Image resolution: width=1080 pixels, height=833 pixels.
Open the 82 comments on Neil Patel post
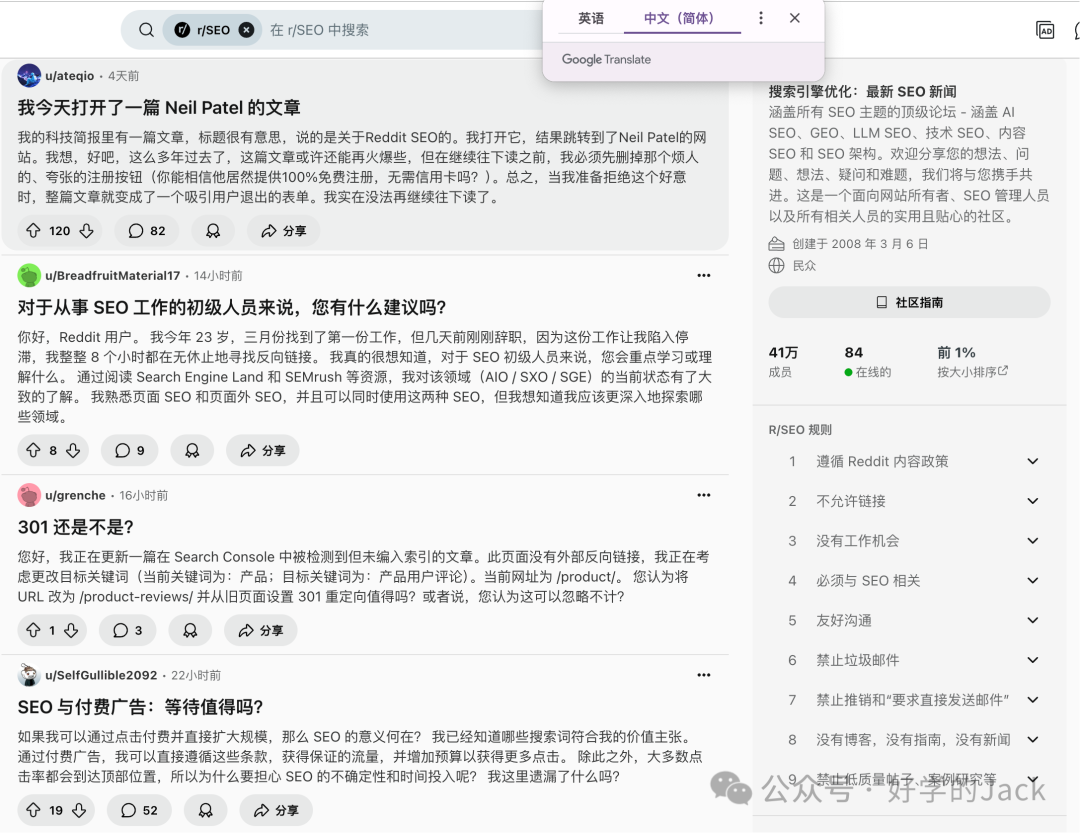coord(146,230)
